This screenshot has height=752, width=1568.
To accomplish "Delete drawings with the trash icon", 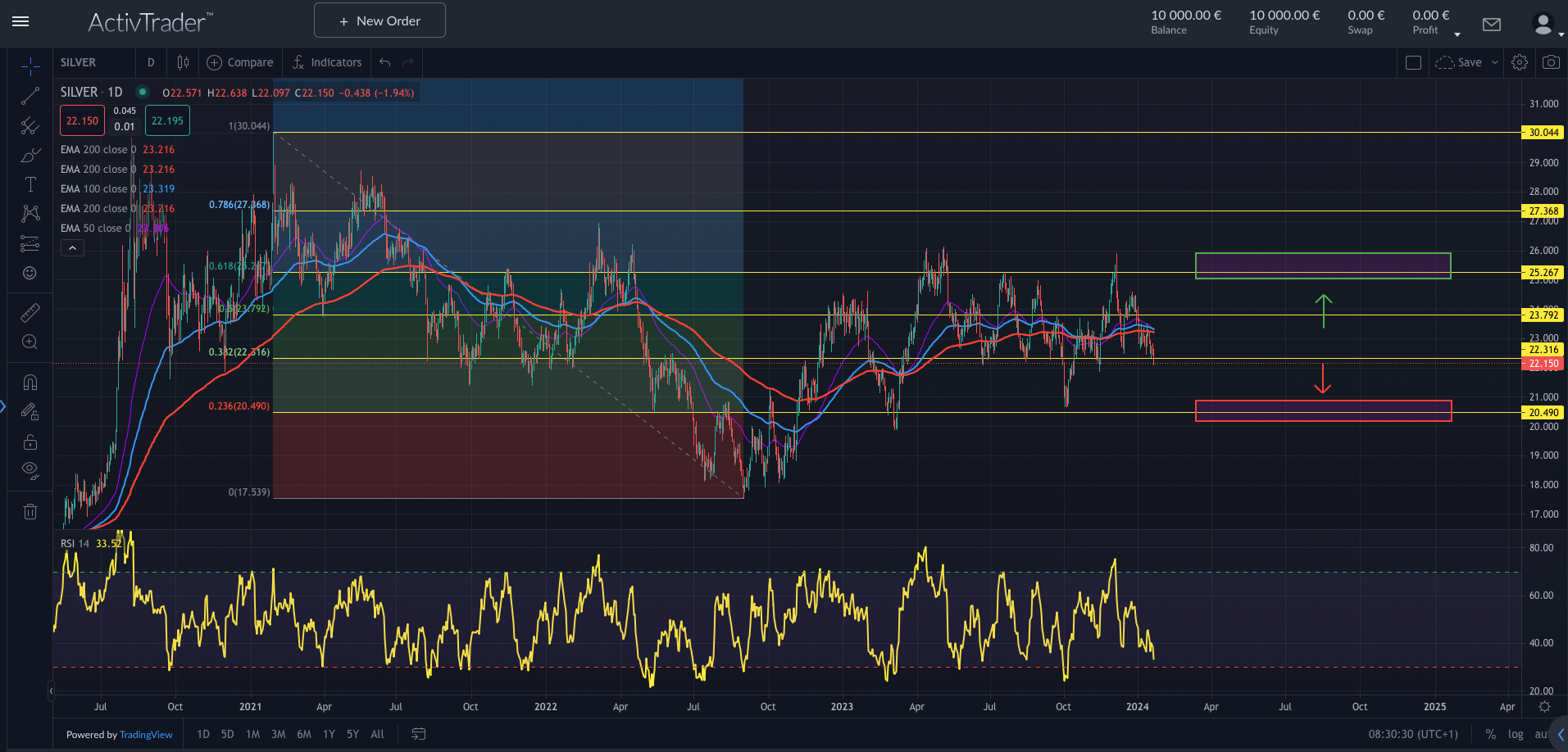I will (x=30, y=512).
